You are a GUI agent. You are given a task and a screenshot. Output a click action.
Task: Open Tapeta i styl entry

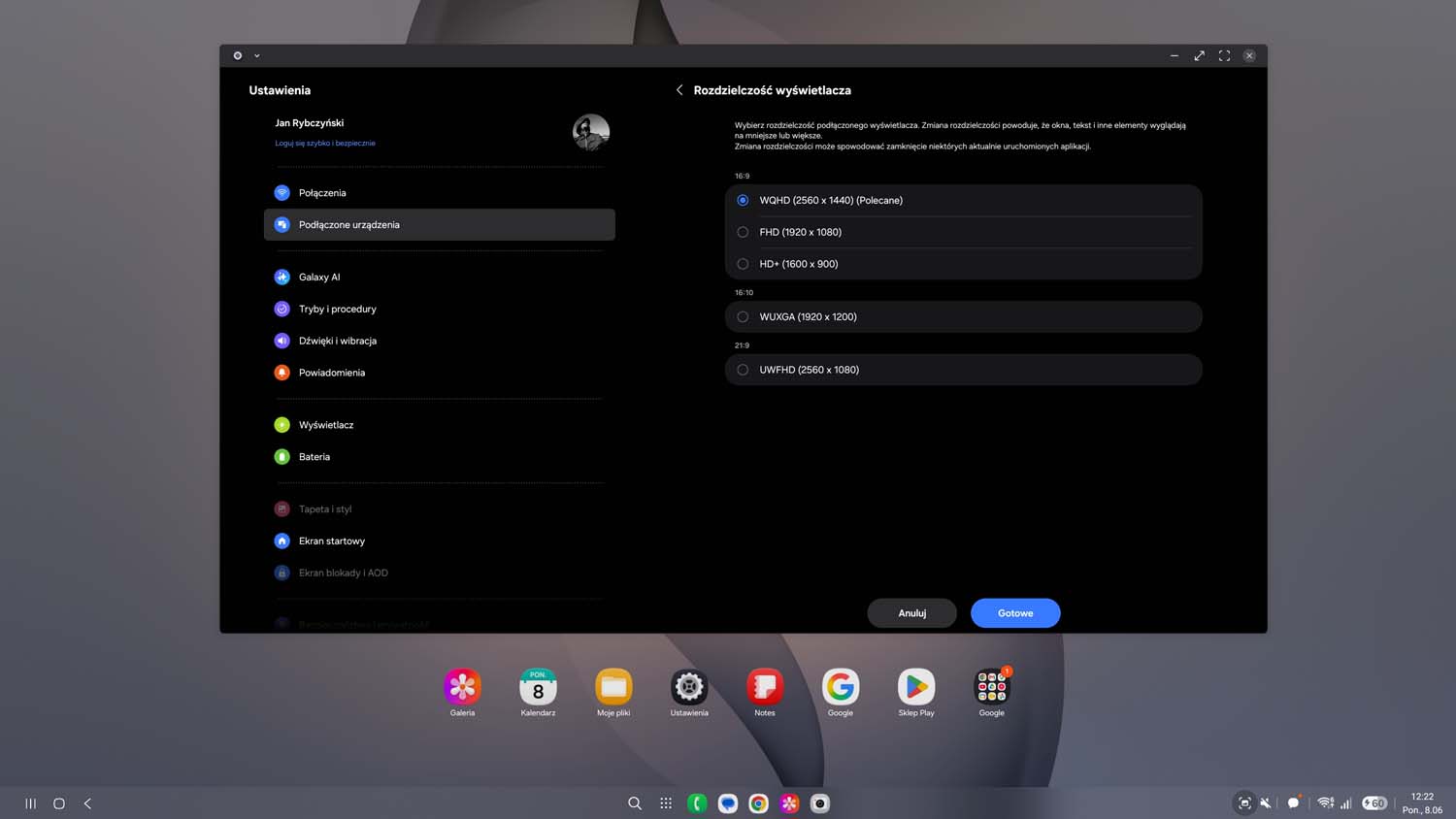coord(439,509)
